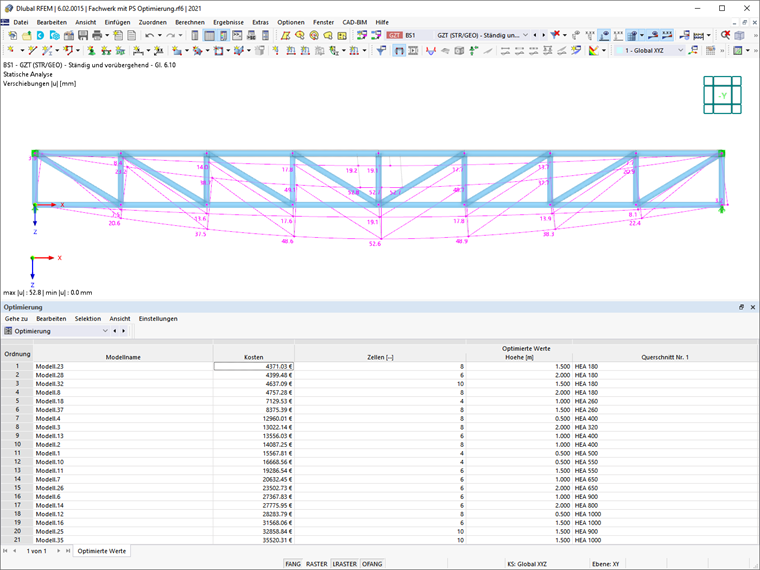The width and height of the screenshot is (760, 570).
Task: Toggle the tables panel toolbar icon
Action: (x=209, y=35)
